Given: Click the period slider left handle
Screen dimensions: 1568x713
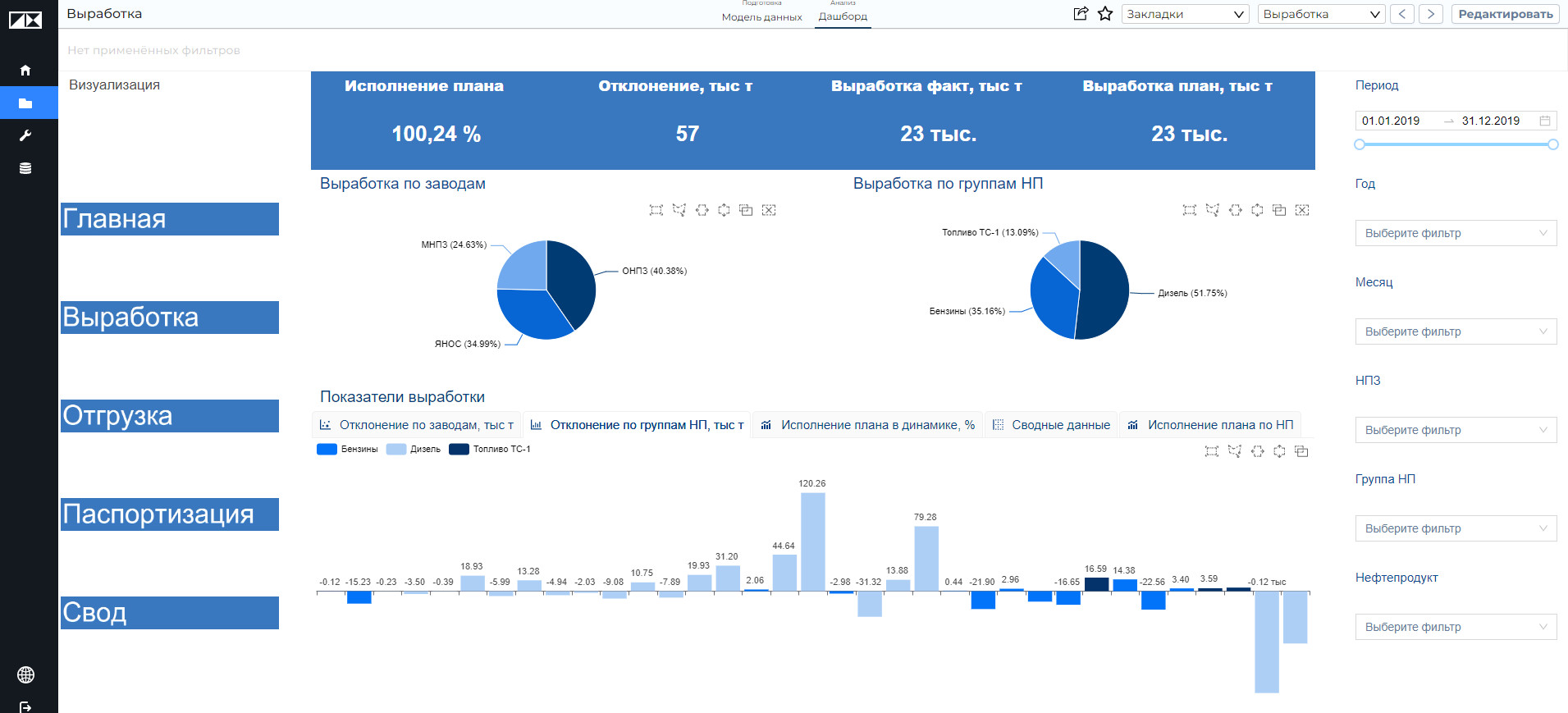Looking at the screenshot, I should [1360, 144].
